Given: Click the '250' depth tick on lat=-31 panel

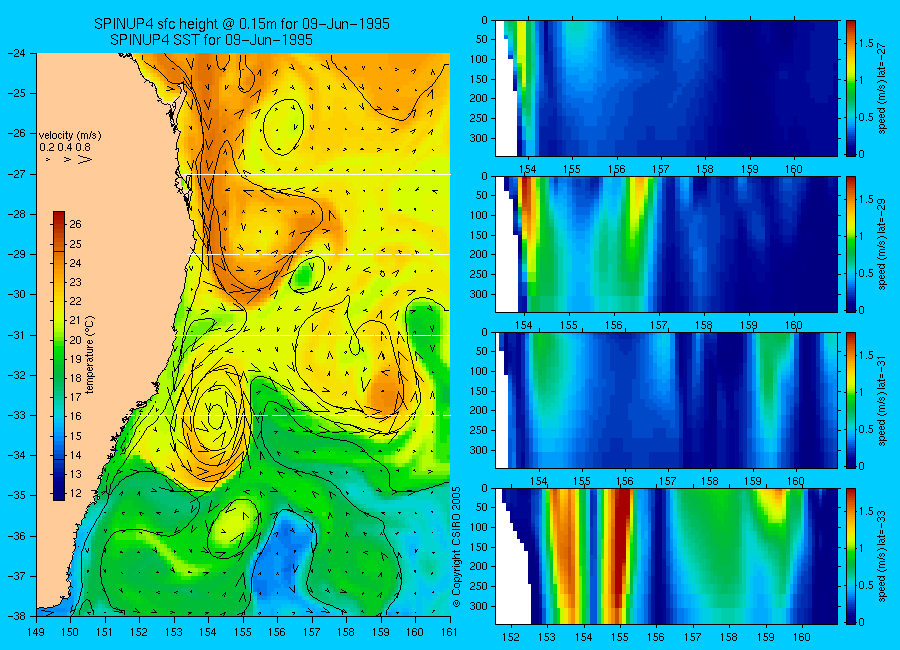Looking at the screenshot, I should [x=479, y=430].
